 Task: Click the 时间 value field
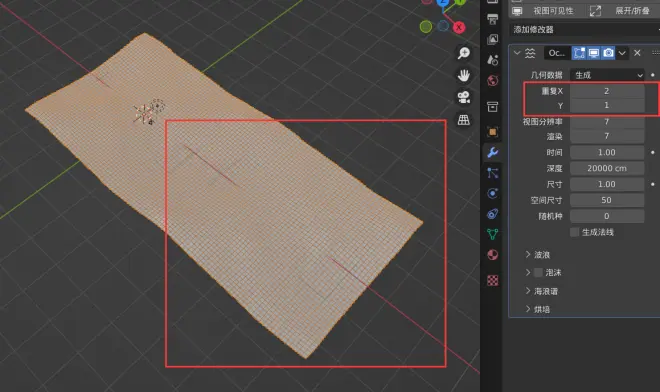coord(607,152)
